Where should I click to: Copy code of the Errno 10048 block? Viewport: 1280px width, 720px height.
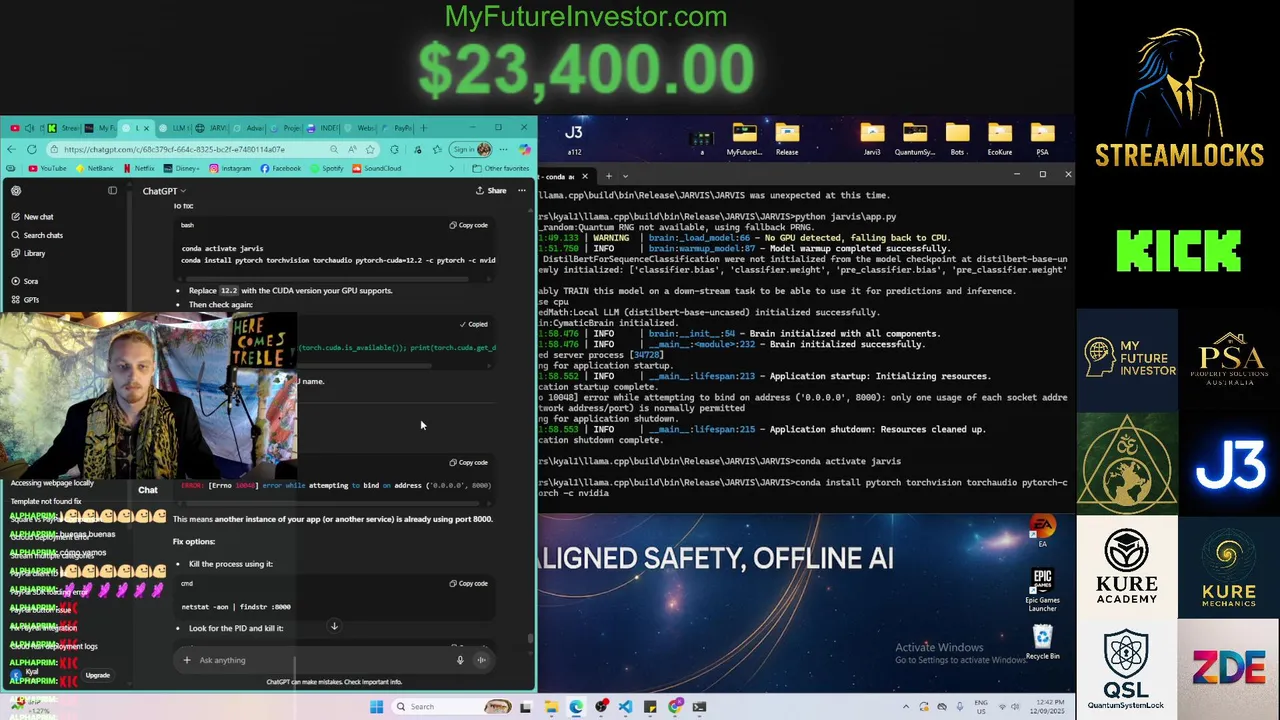(x=468, y=462)
